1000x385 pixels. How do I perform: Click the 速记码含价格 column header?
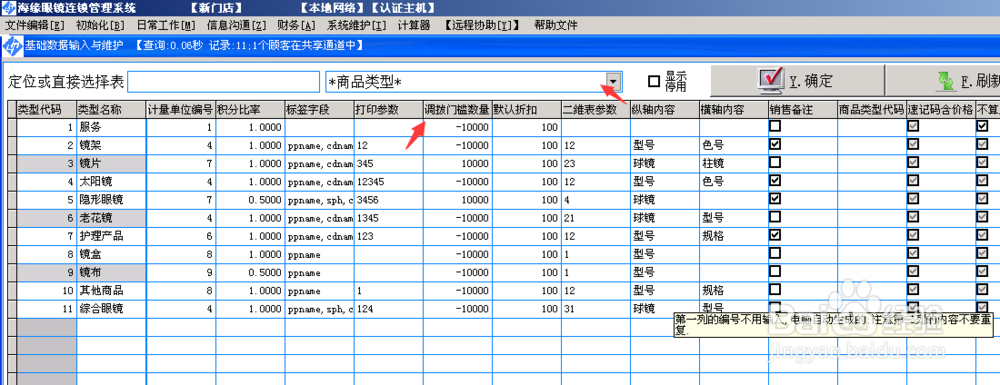[x=942, y=109]
